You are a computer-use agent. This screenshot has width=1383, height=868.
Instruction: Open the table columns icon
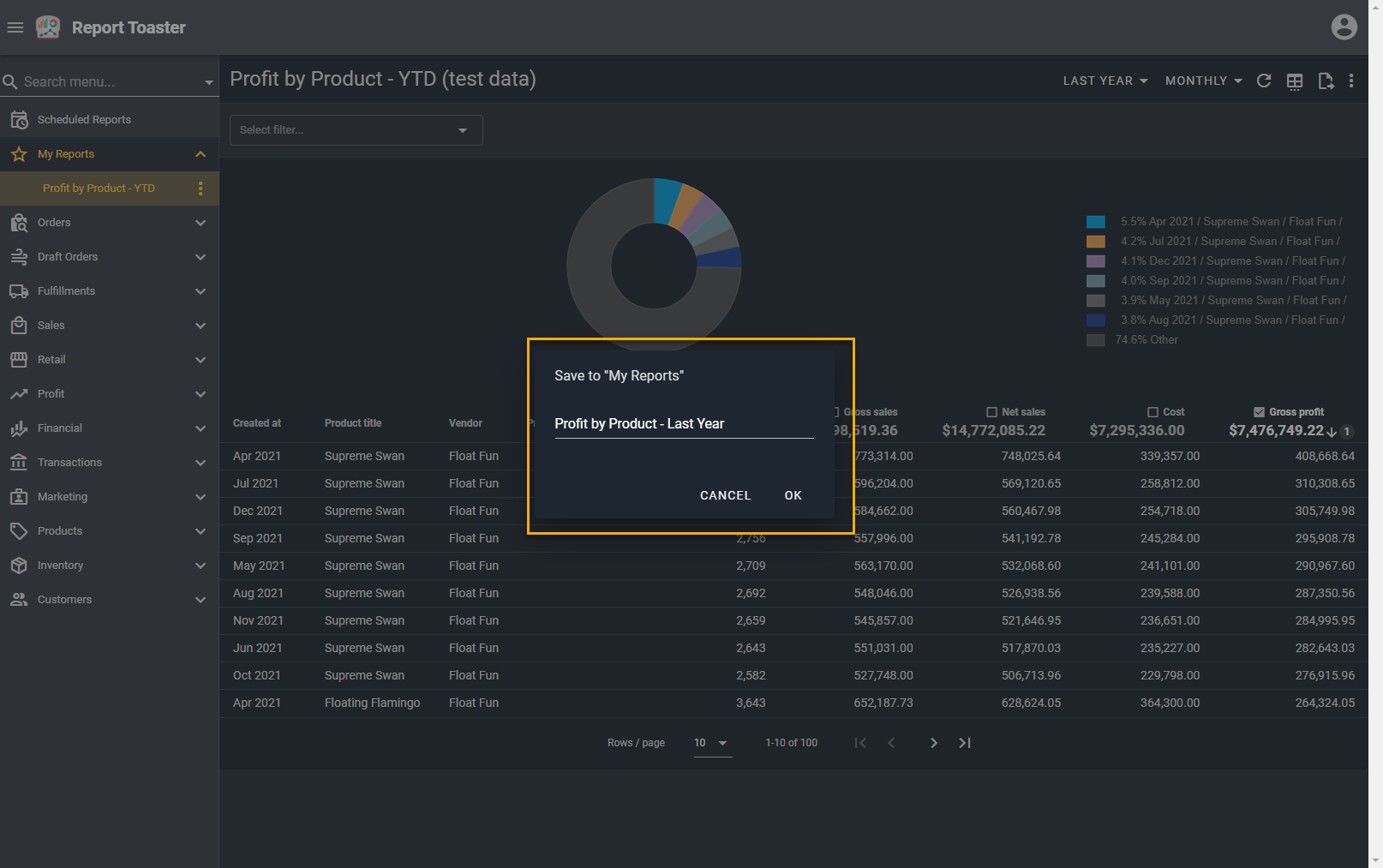(x=1295, y=81)
